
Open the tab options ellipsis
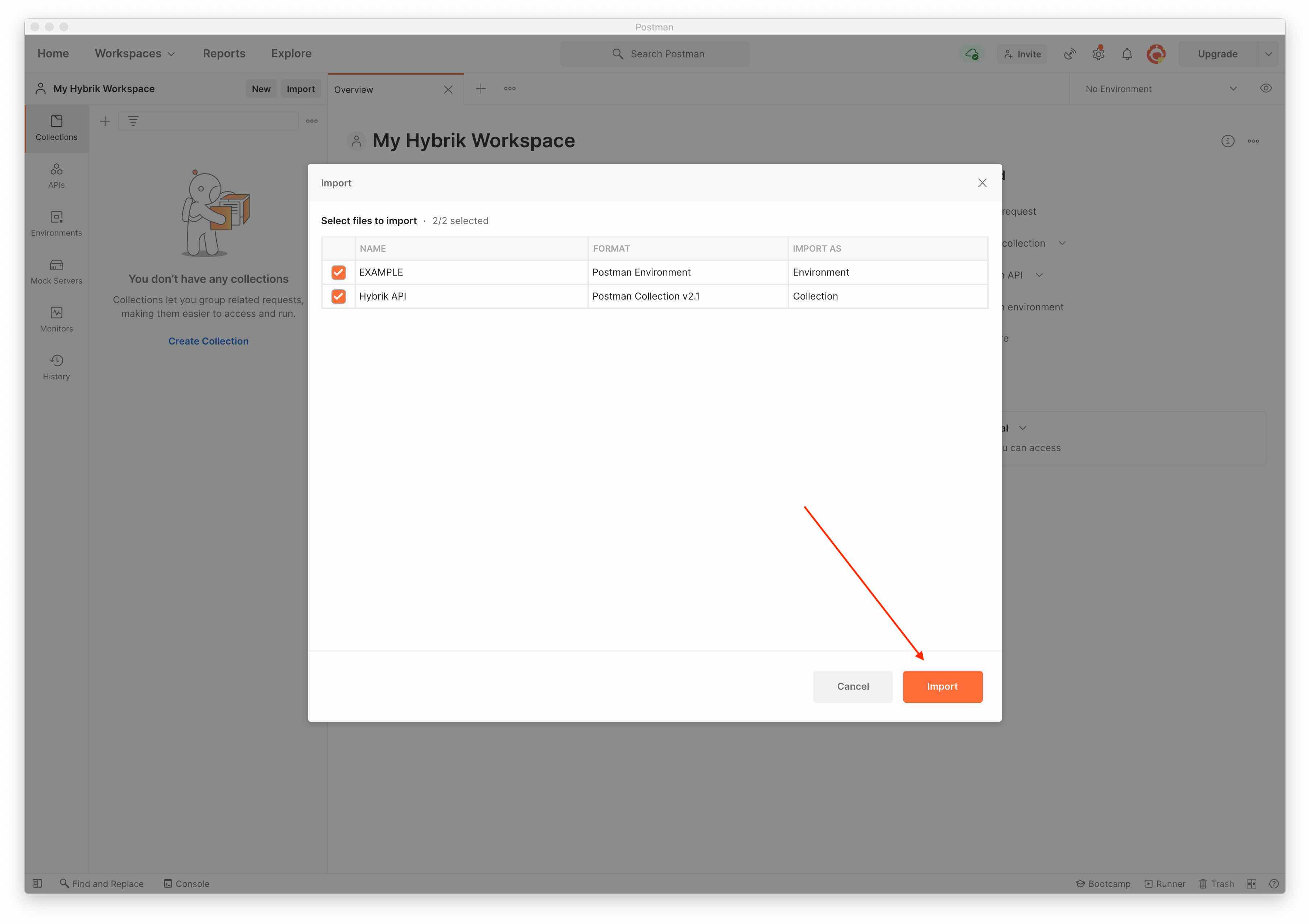click(510, 88)
